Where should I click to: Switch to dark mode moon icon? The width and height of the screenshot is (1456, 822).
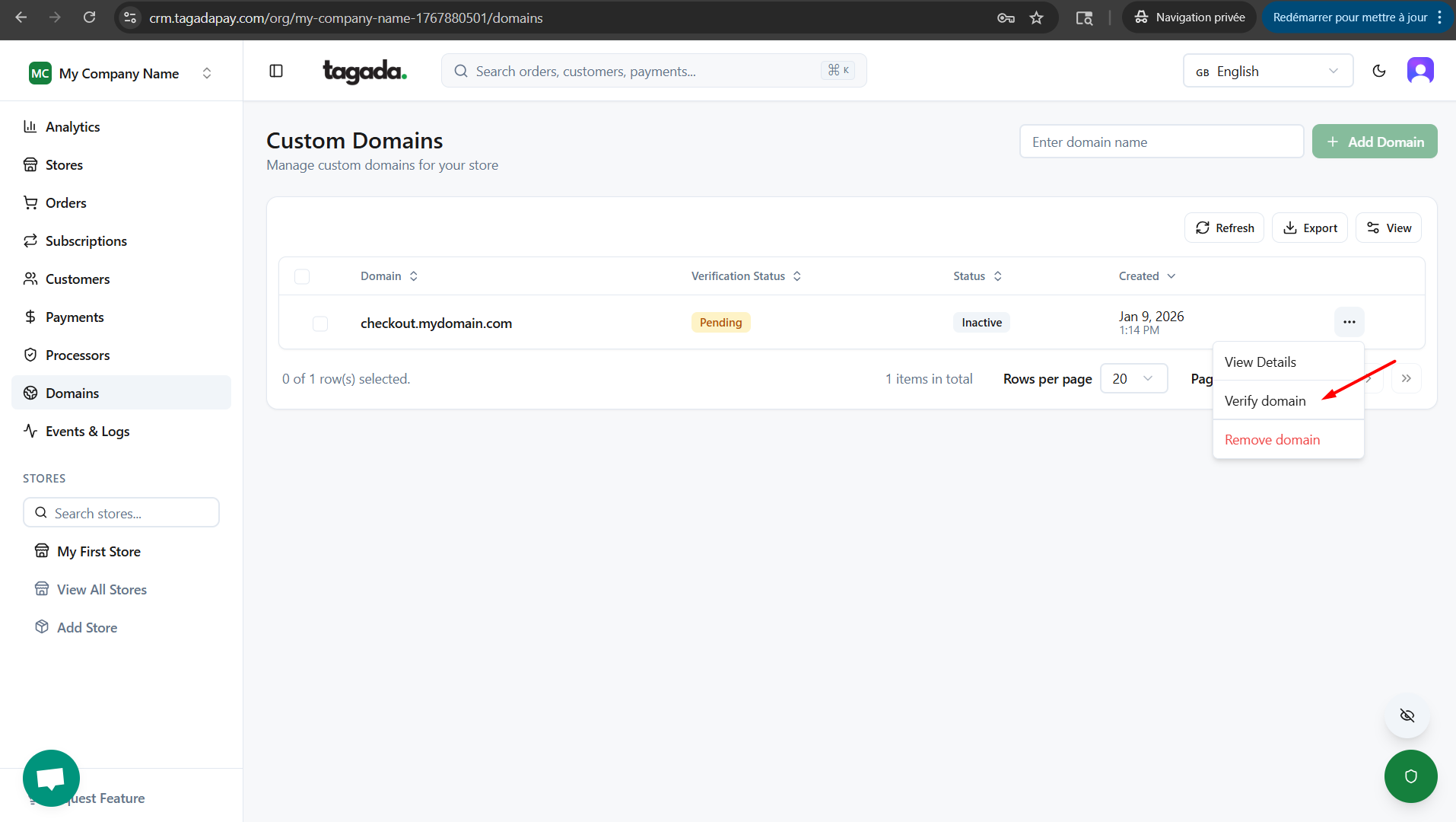tap(1379, 71)
